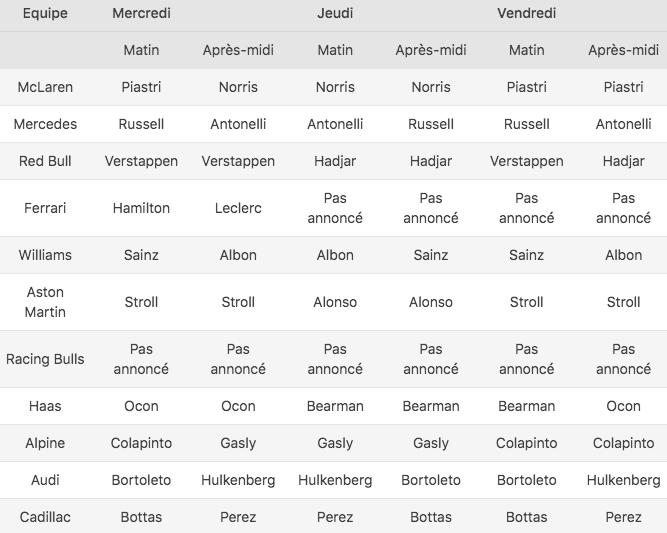667x533 pixels.
Task: Select the Hamilton cell in Ferrari row
Action: coord(141,208)
